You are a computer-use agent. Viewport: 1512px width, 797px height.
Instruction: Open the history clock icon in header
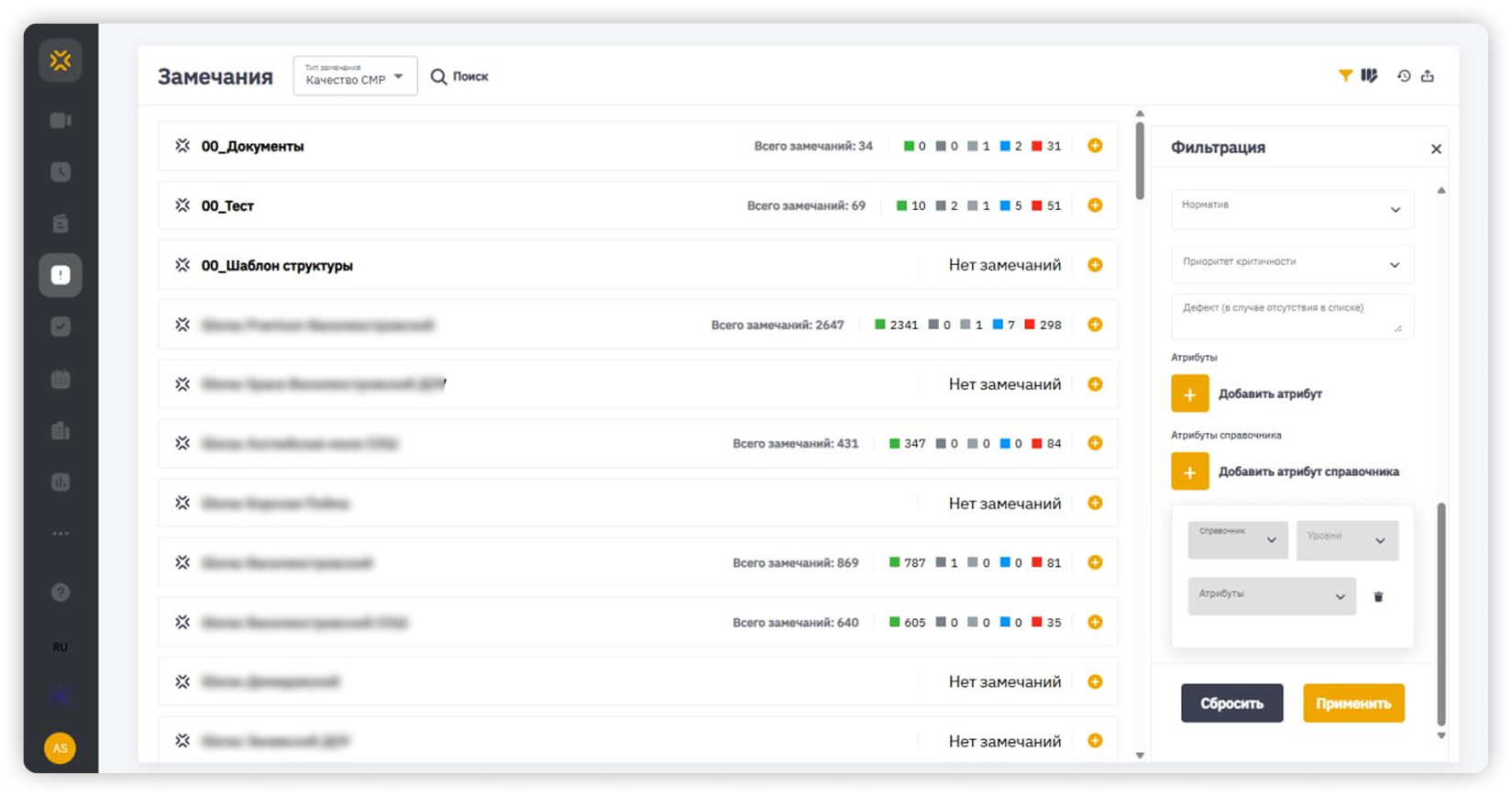pos(1404,76)
